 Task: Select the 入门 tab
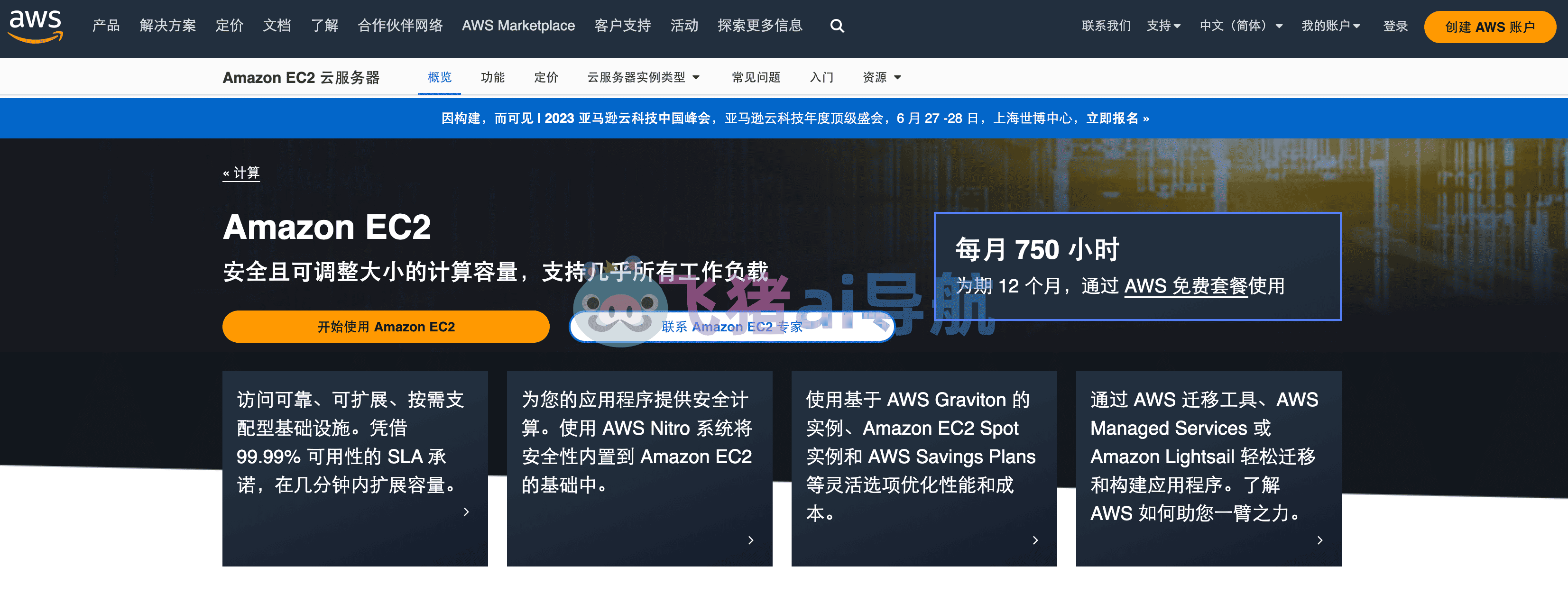[x=821, y=77]
